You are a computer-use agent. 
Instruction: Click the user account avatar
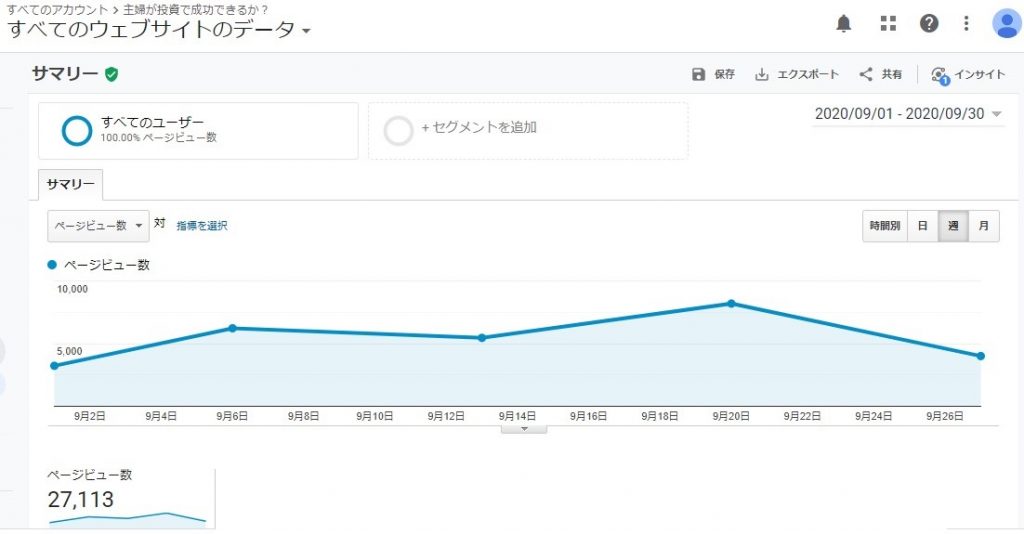pyautogui.click(x=1005, y=23)
